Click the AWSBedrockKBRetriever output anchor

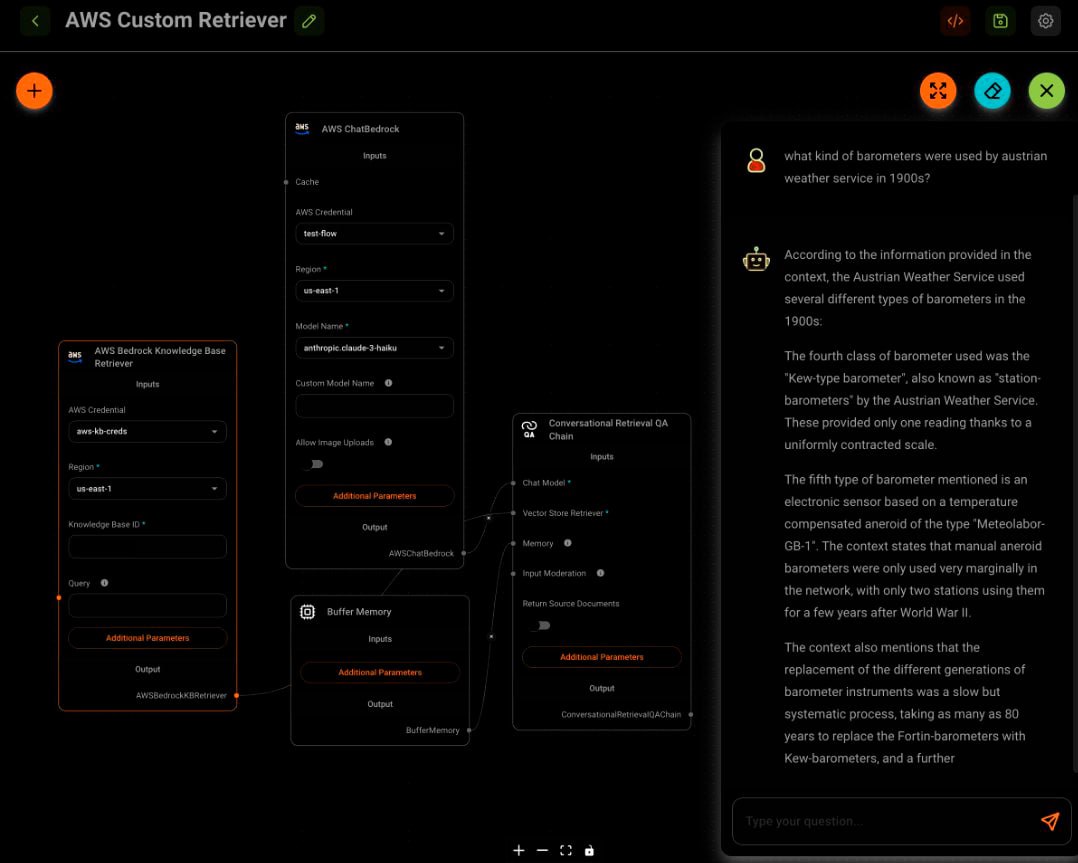(236, 695)
